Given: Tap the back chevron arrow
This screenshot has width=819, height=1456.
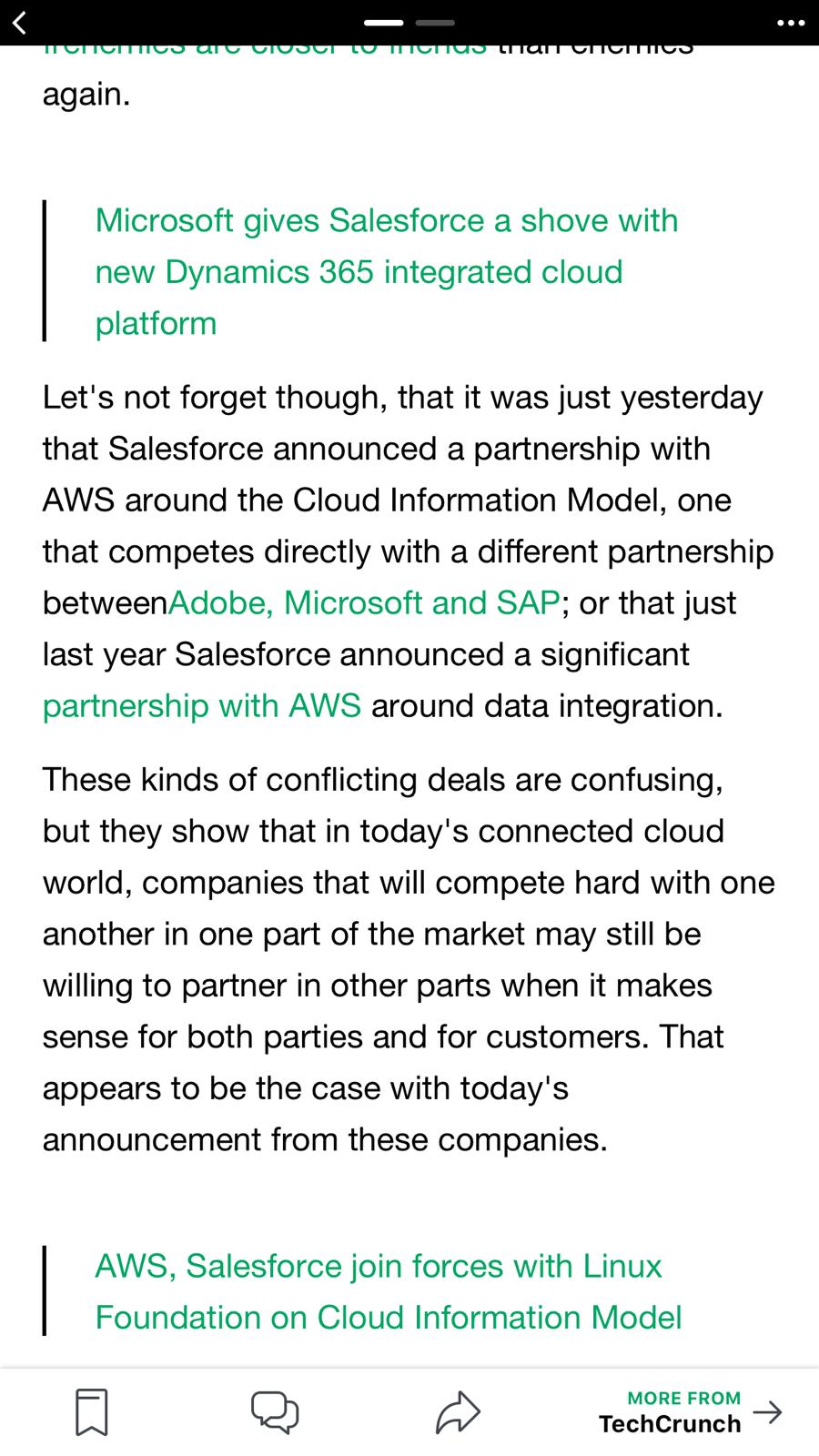Looking at the screenshot, I should pyautogui.click(x=20, y=22).
